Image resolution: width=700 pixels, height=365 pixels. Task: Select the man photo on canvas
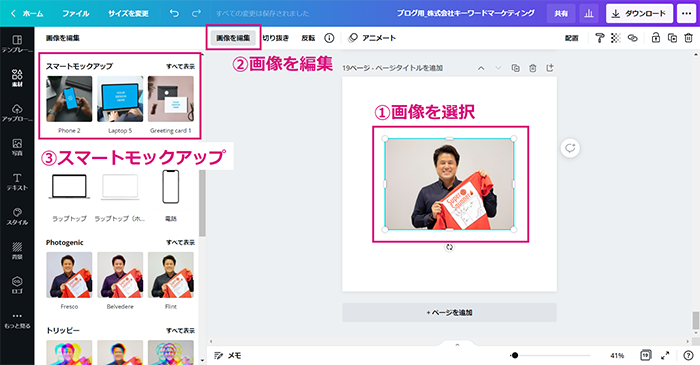click(x=449, y=184)
